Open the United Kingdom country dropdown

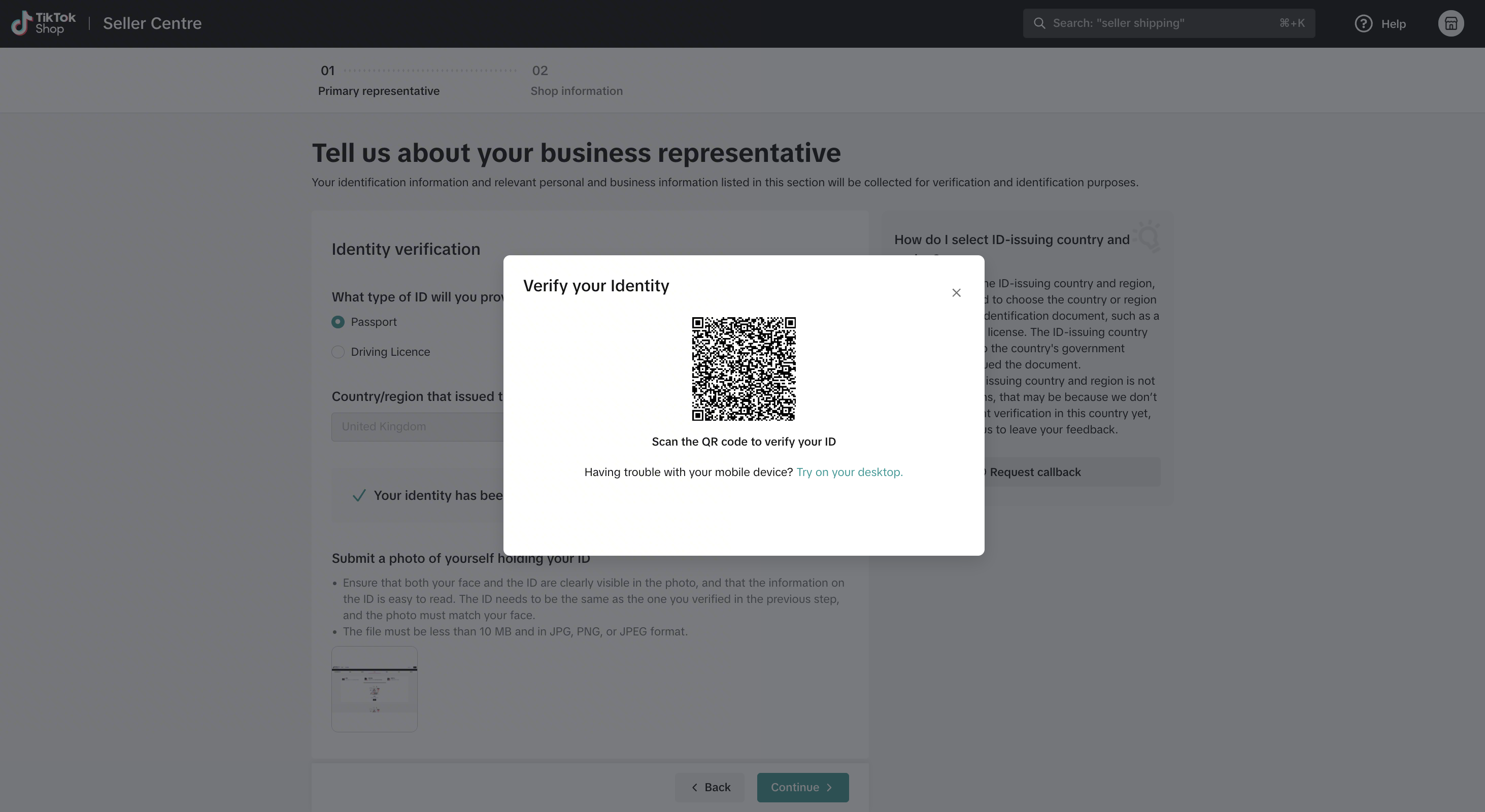point(417,427)
